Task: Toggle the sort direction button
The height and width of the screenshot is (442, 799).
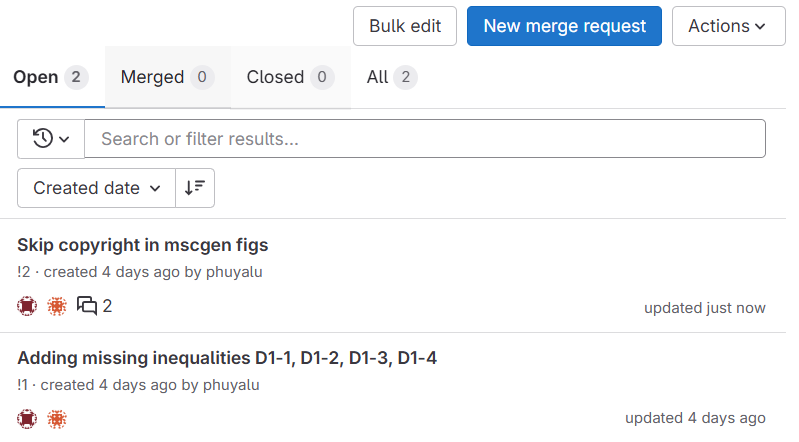Action: 195,188
